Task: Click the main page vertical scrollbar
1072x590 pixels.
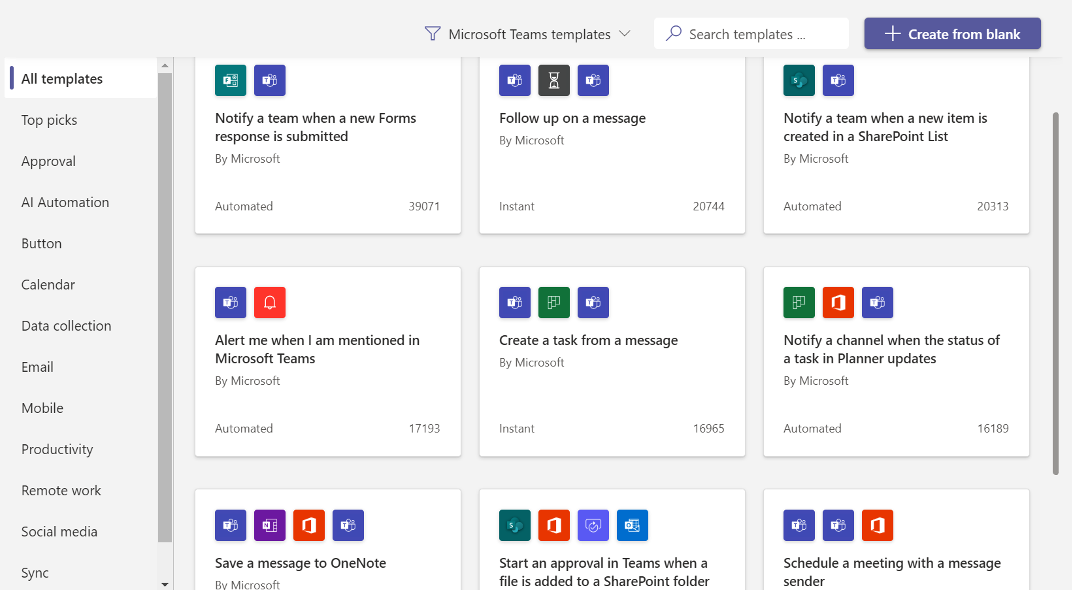Action: [1056, 290]
